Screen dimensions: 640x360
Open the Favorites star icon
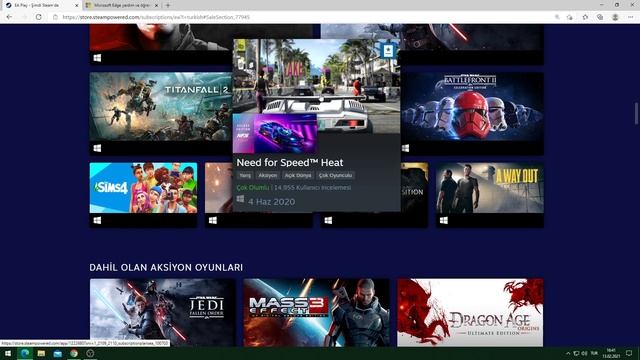click(x=585, y=17)
